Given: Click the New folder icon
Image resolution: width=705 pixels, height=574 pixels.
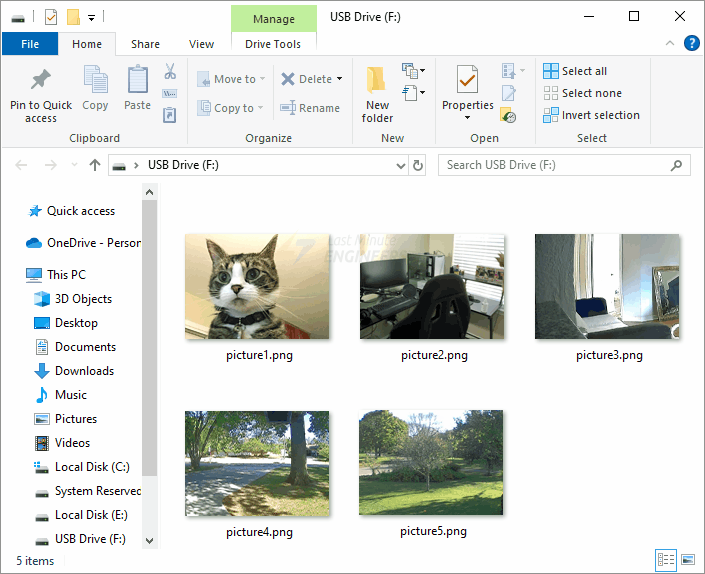Looking at the screenshot, I should pyautogui.click(x=377, y=80).
